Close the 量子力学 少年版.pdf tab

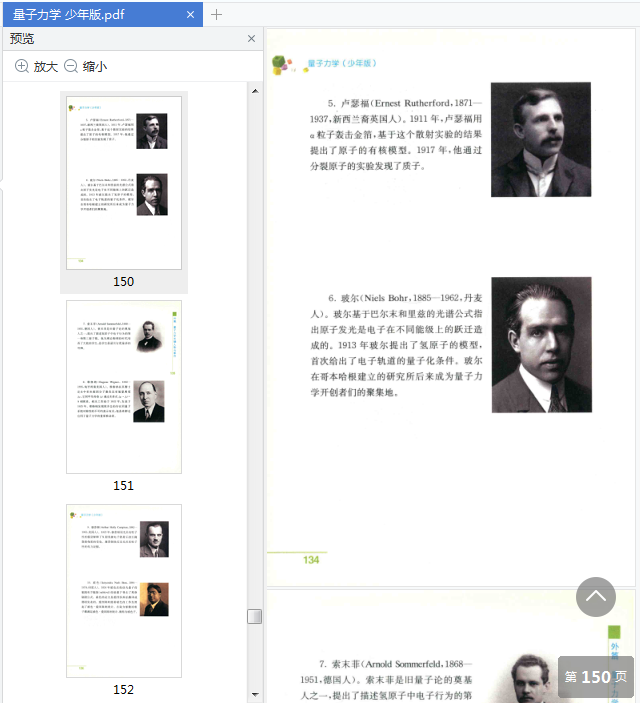[190, 15]
